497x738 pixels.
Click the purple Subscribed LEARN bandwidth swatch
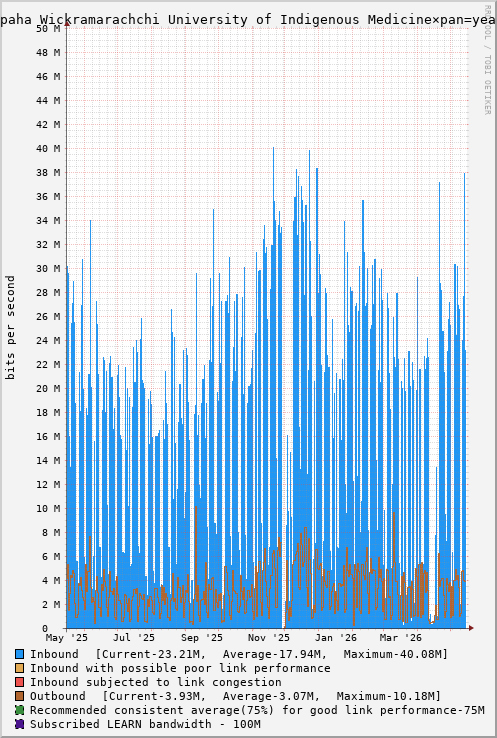[19, 724]
